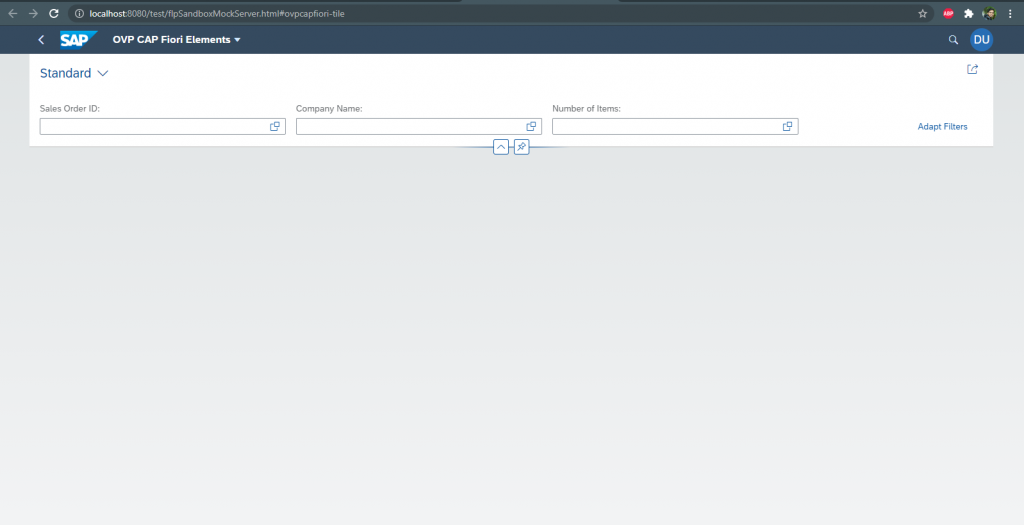1024x525 pixels.
Task: Open value help for Sales Order ID
Action: tap(275, 127)
